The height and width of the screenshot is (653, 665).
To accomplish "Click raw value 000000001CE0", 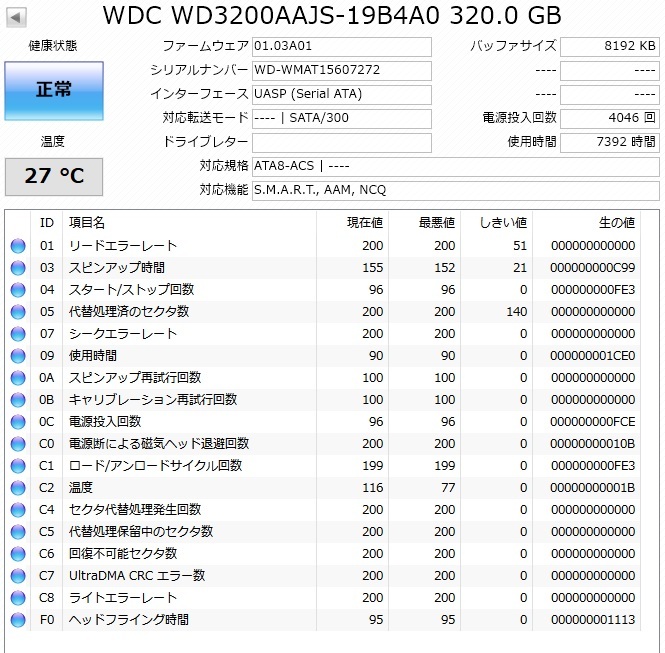I will click(592, 356).
